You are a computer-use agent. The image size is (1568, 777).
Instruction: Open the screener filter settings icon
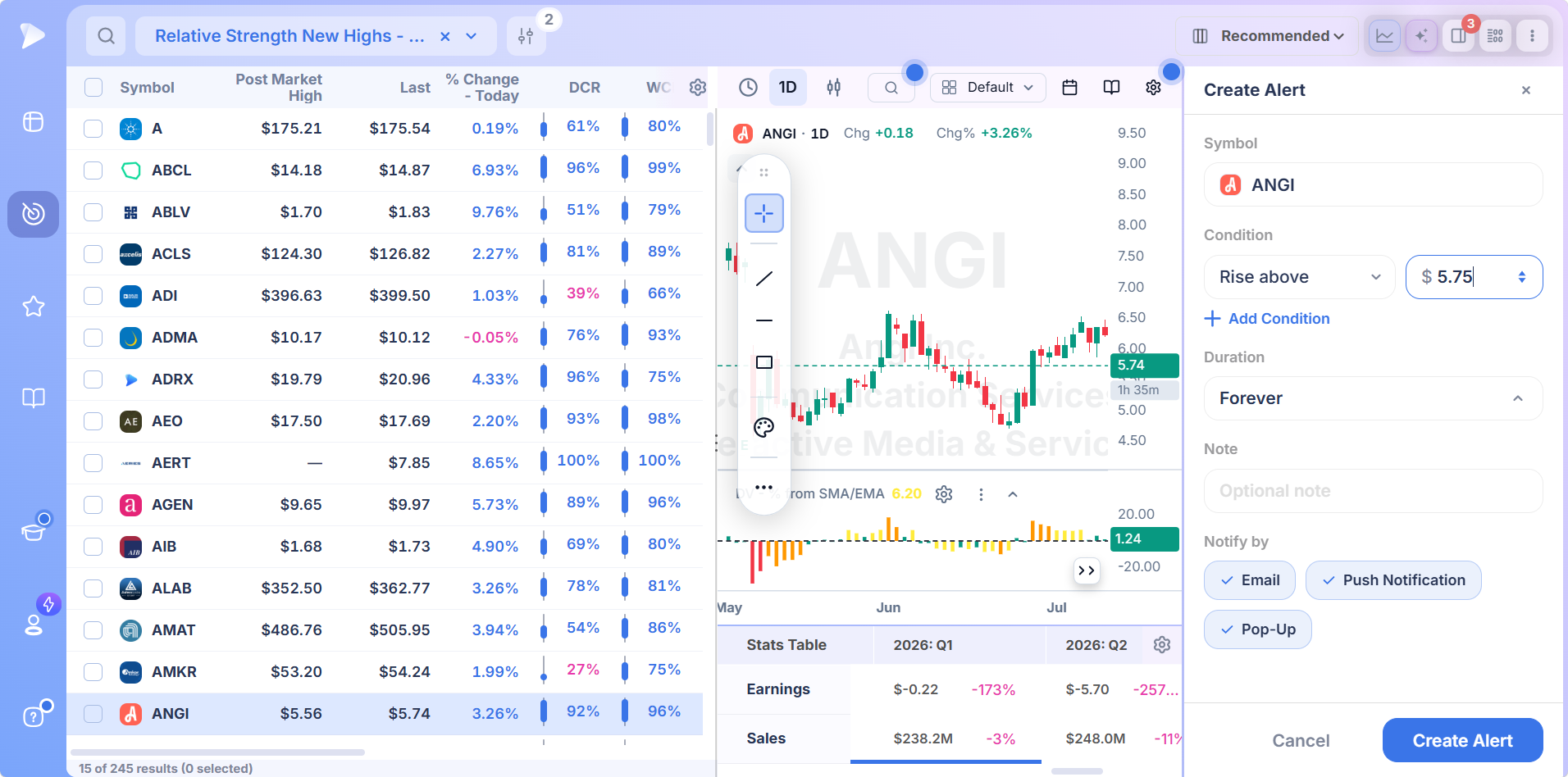coord(526,36)
